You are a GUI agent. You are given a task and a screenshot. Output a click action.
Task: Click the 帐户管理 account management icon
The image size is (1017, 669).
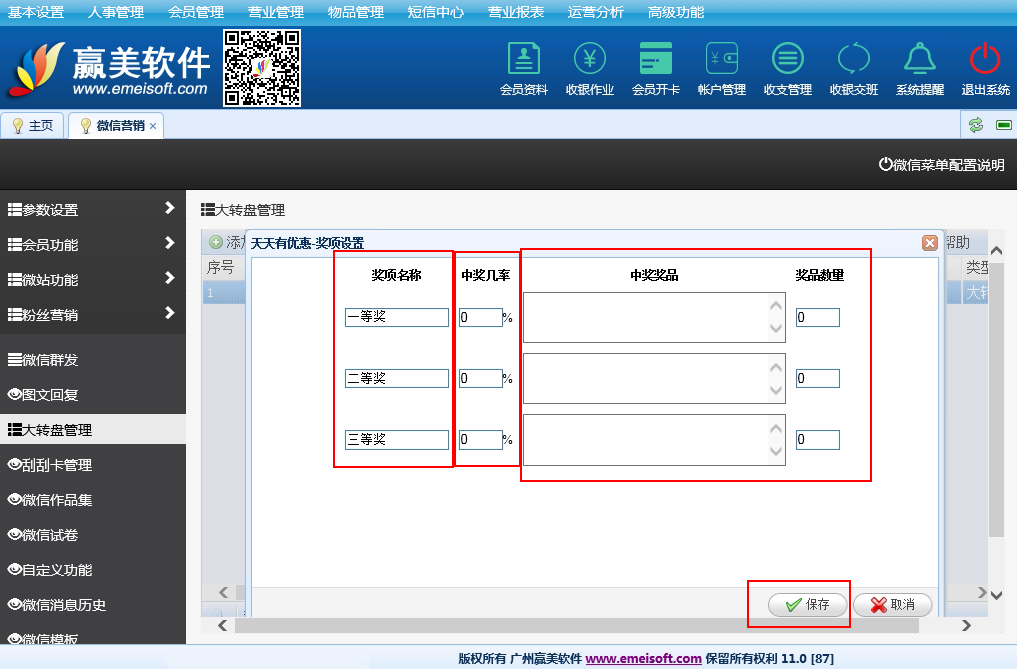(x=721, y=60)
